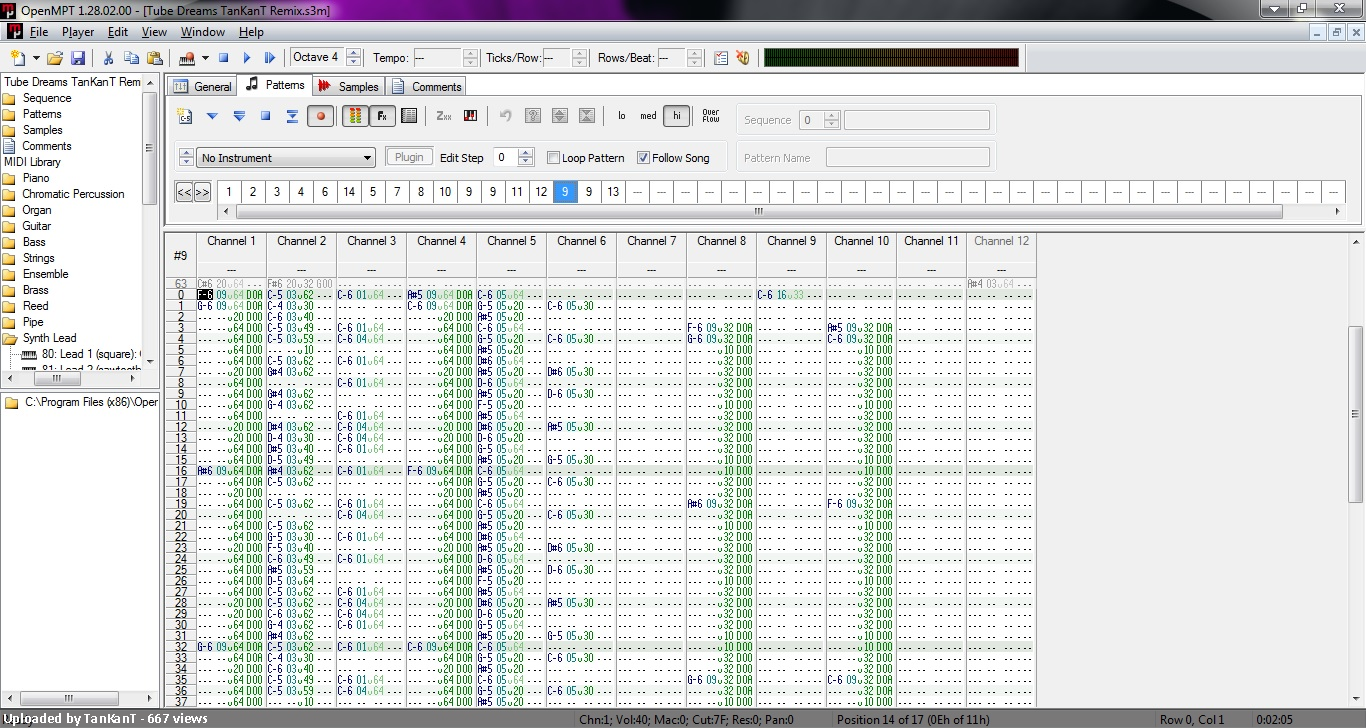Open the No Instrument dropdown
This screenshot has height=728, width=1366.
point(286,158)
